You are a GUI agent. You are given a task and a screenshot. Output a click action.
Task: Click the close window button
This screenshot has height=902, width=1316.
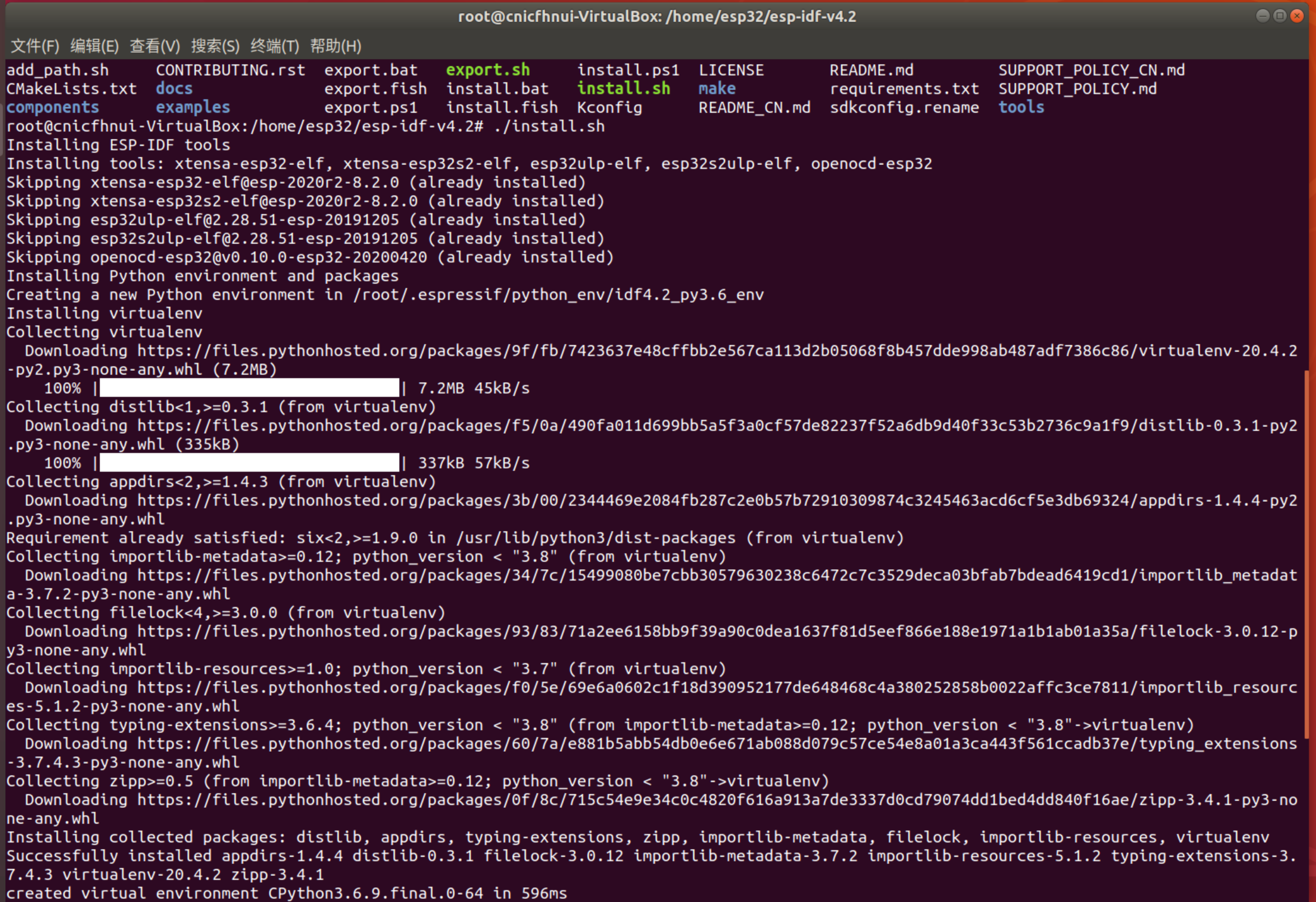point(1298,16)
